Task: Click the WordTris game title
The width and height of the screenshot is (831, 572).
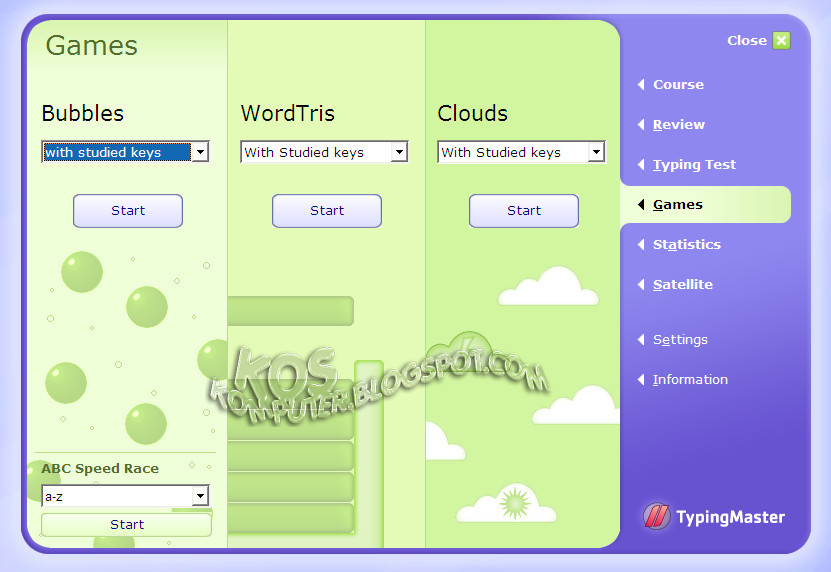Action: [x=288, y=113]
